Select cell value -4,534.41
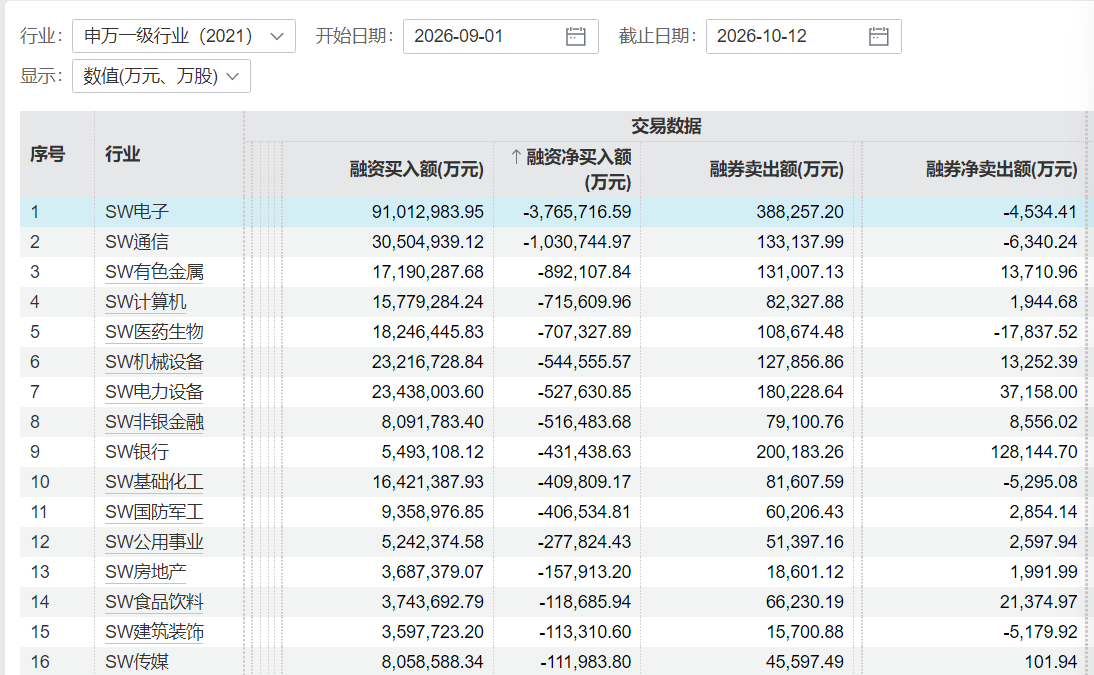Viewport: 1094px width, 675px height. (1040, 212)
